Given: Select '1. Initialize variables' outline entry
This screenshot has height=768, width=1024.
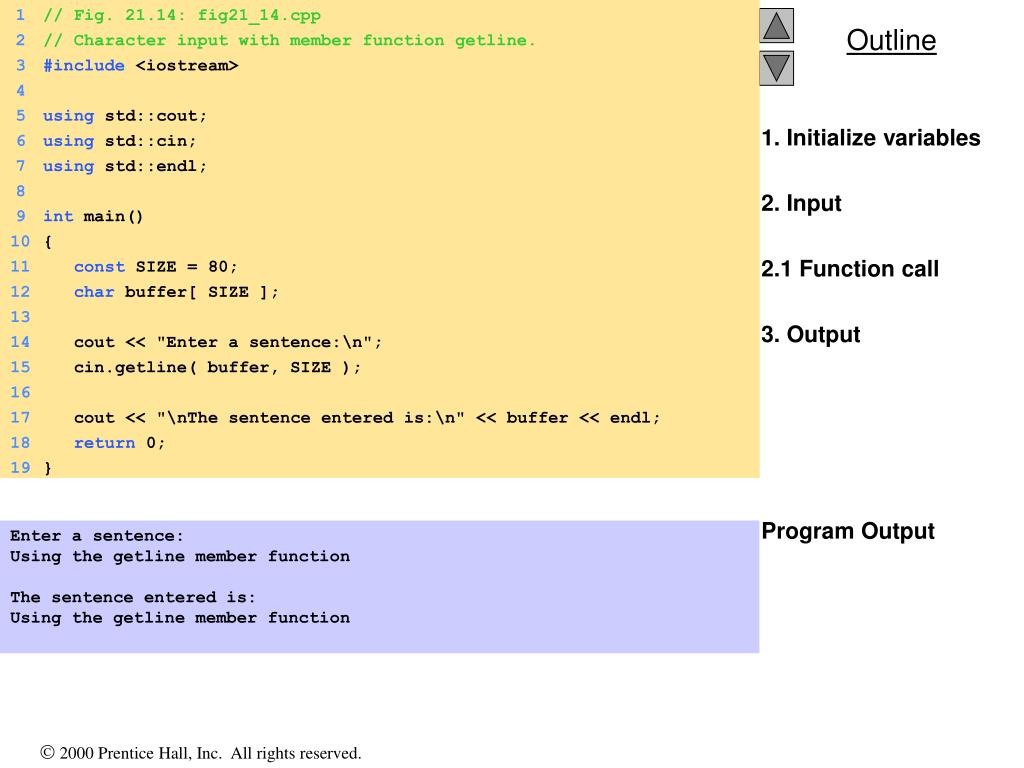Looking at the screenshot, I should (x=871, y=138).
